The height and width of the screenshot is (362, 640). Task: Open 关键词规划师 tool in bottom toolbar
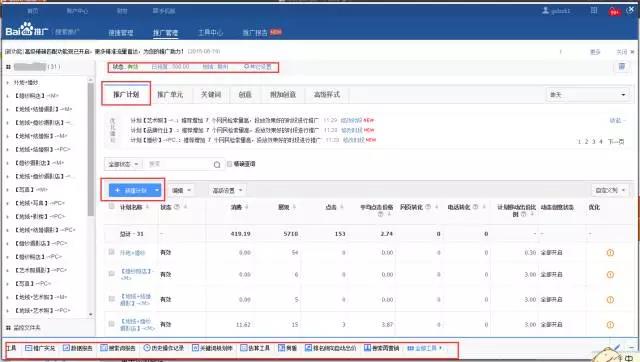coord(212,348)
